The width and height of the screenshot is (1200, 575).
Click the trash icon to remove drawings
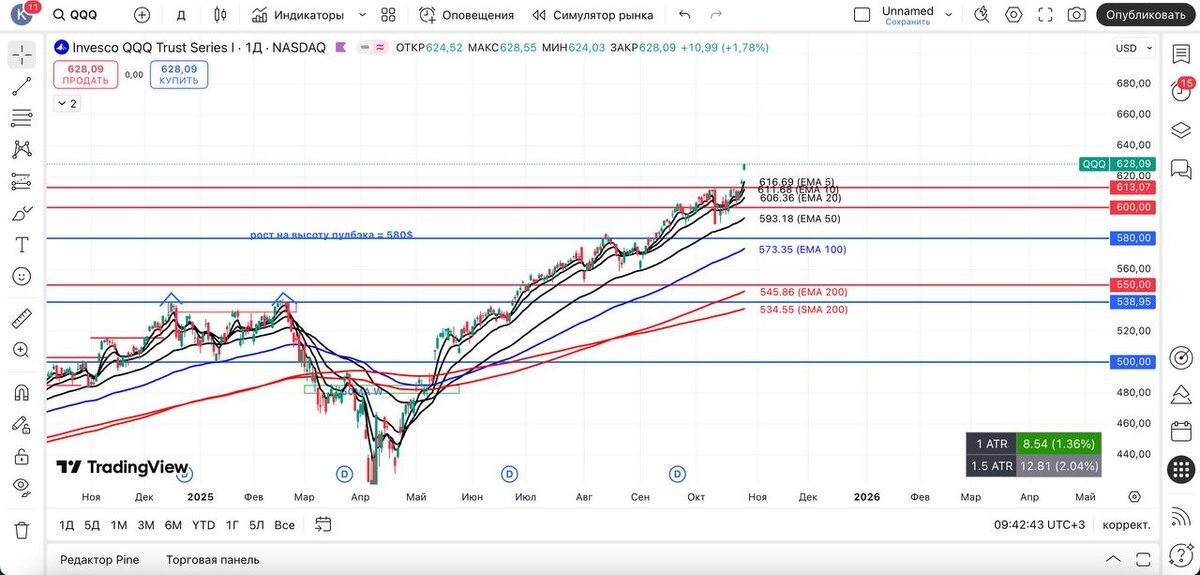21,530
